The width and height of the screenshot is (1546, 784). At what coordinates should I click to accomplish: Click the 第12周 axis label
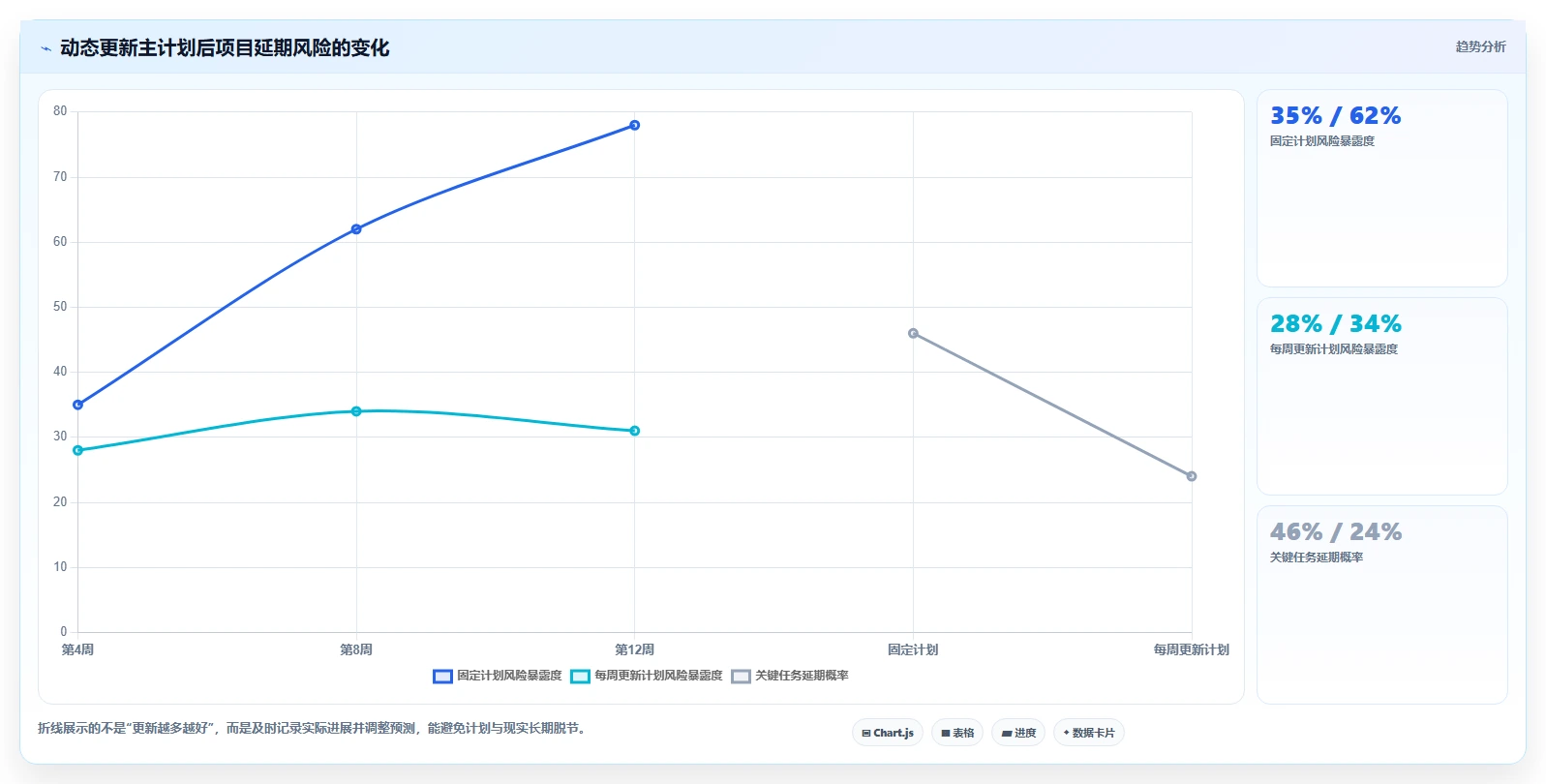pyautogui.click(x=635, y=649)
